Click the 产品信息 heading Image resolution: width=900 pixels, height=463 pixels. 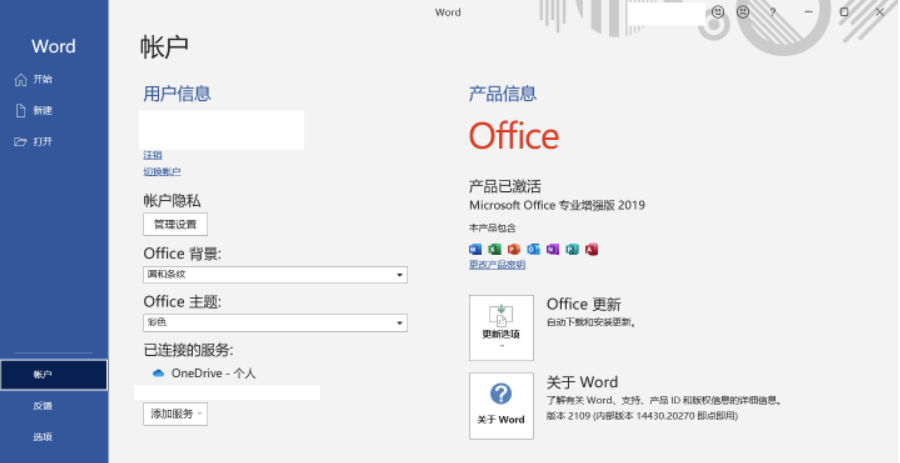click(x=502, y=94)
